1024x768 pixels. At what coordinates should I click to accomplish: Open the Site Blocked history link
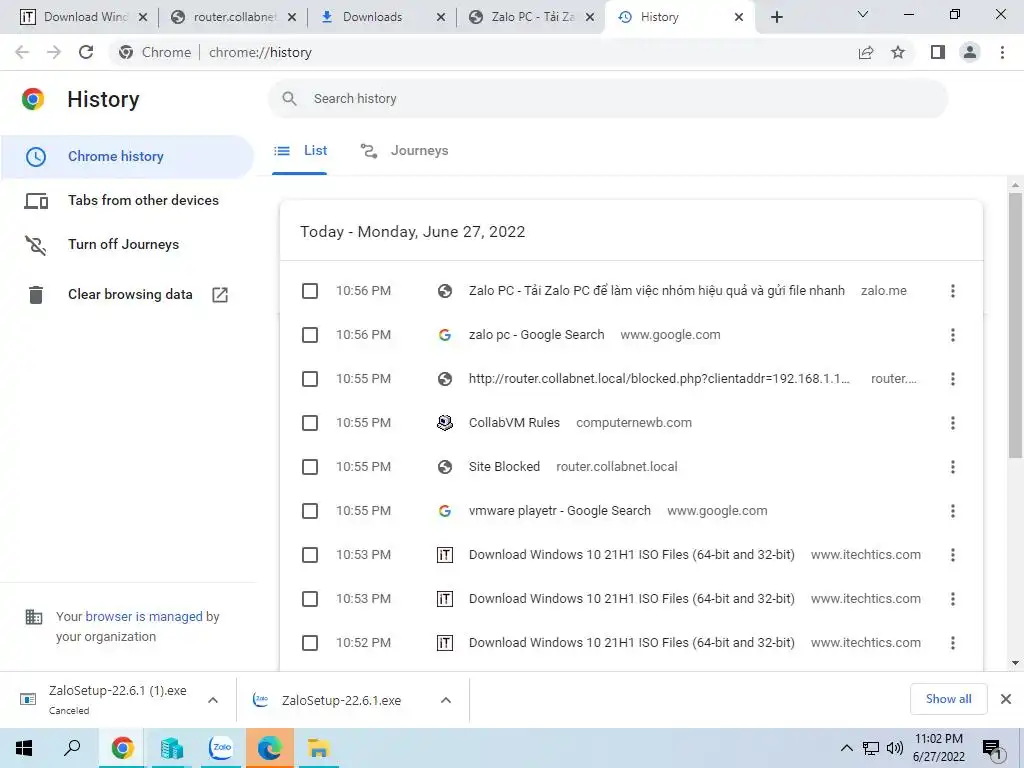click(x=504, y=467)
